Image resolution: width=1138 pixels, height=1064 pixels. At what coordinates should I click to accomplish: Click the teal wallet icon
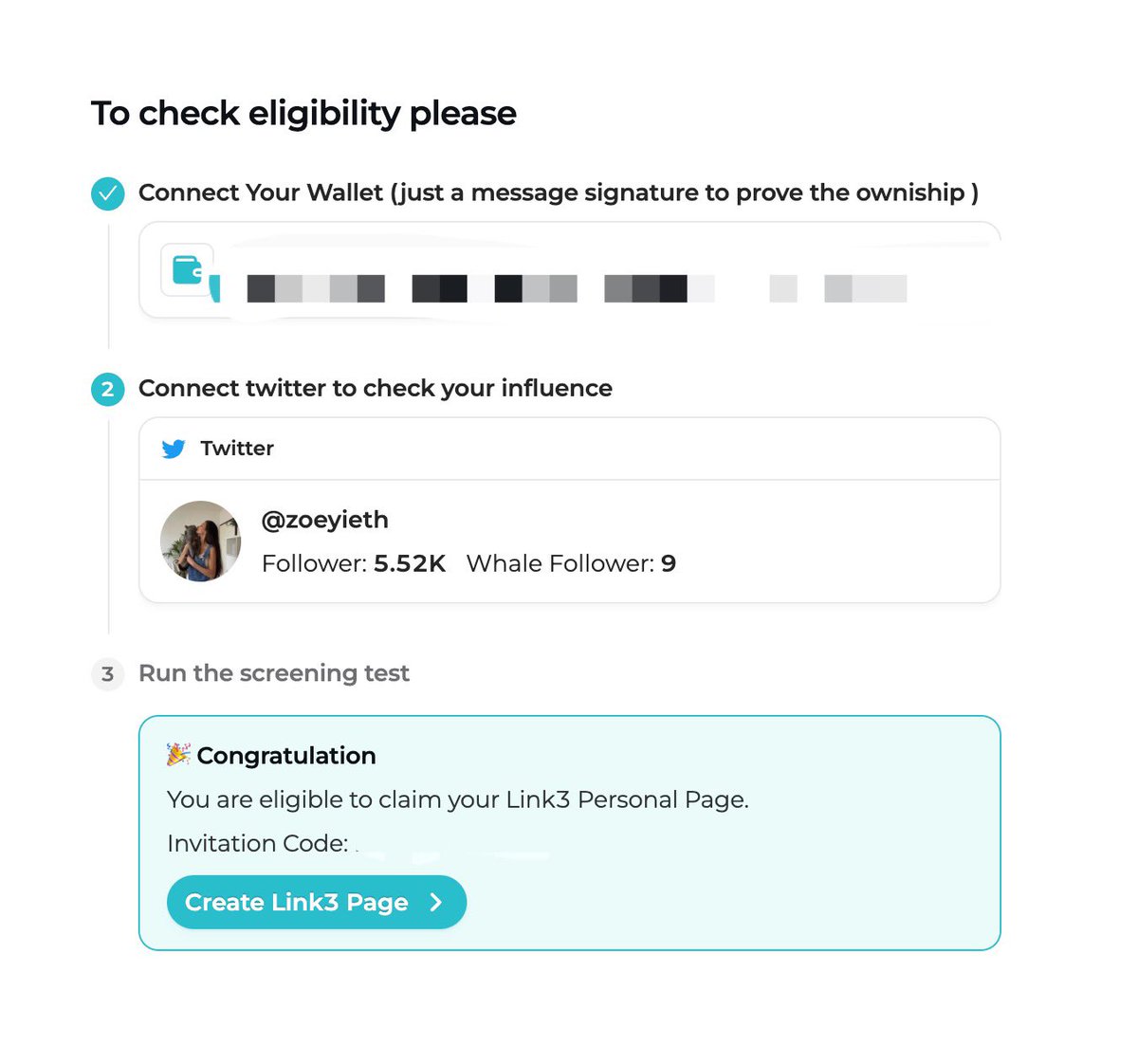coord(188,270)
